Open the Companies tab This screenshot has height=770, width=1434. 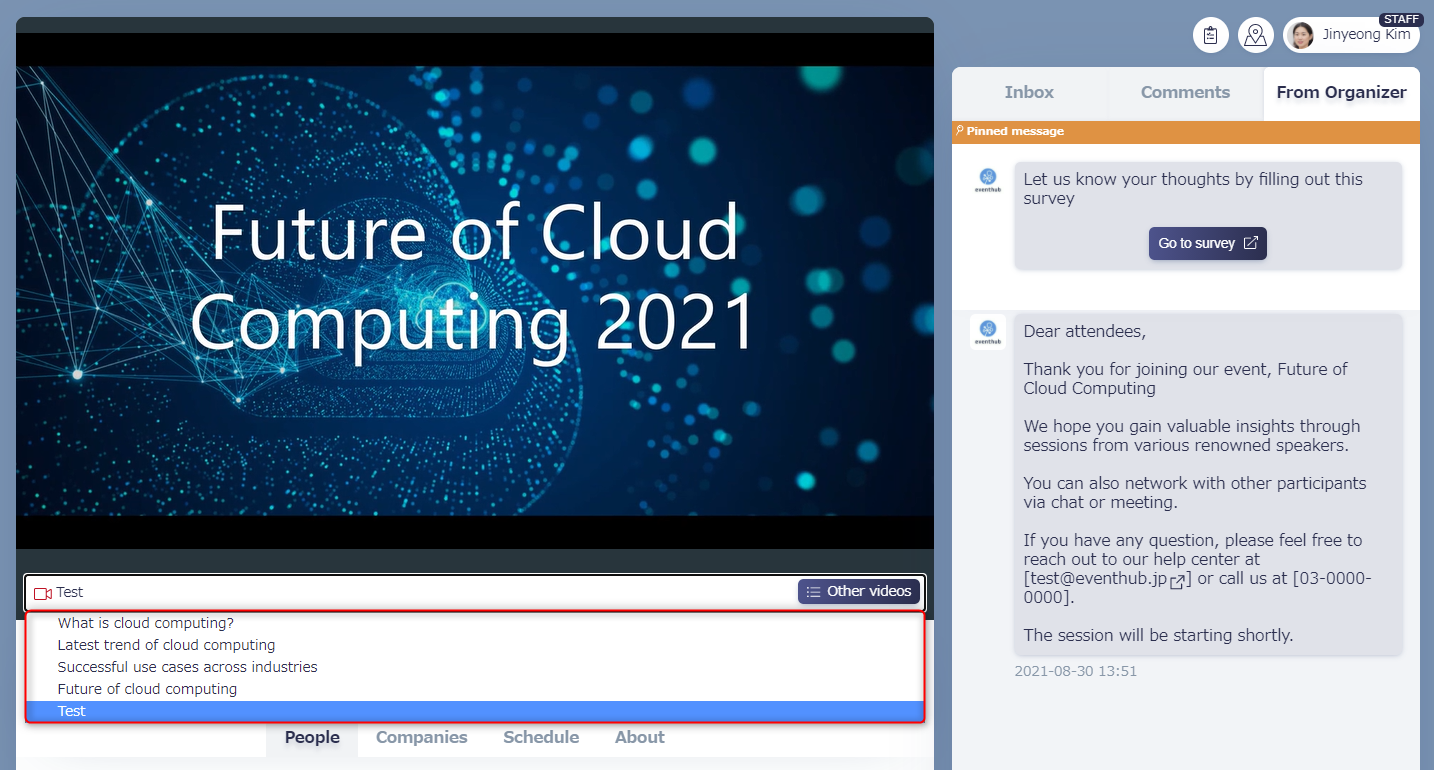[421, 737]
